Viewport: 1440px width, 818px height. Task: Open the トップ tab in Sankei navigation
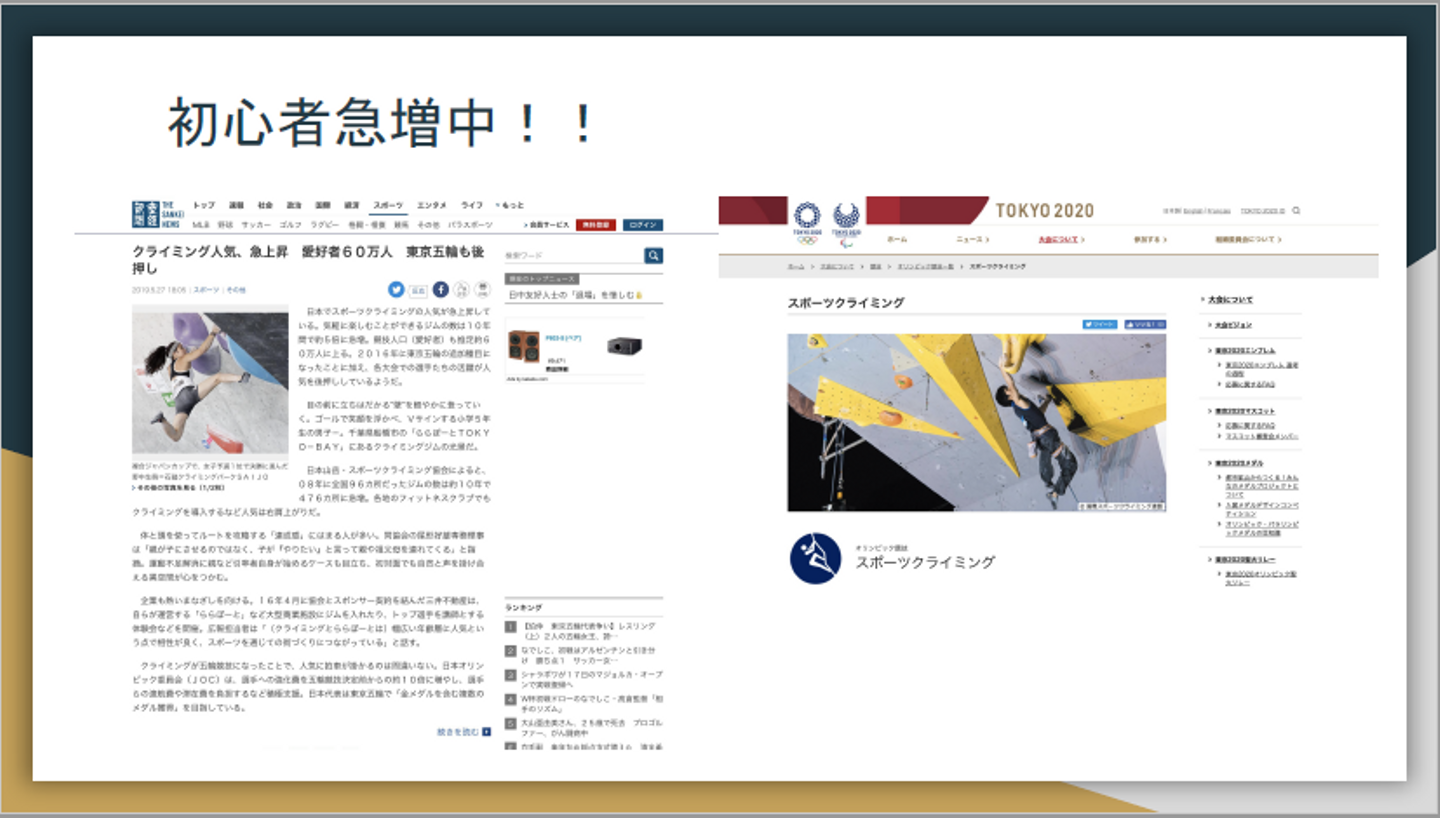pyautogui.click(x=204, y=205)
